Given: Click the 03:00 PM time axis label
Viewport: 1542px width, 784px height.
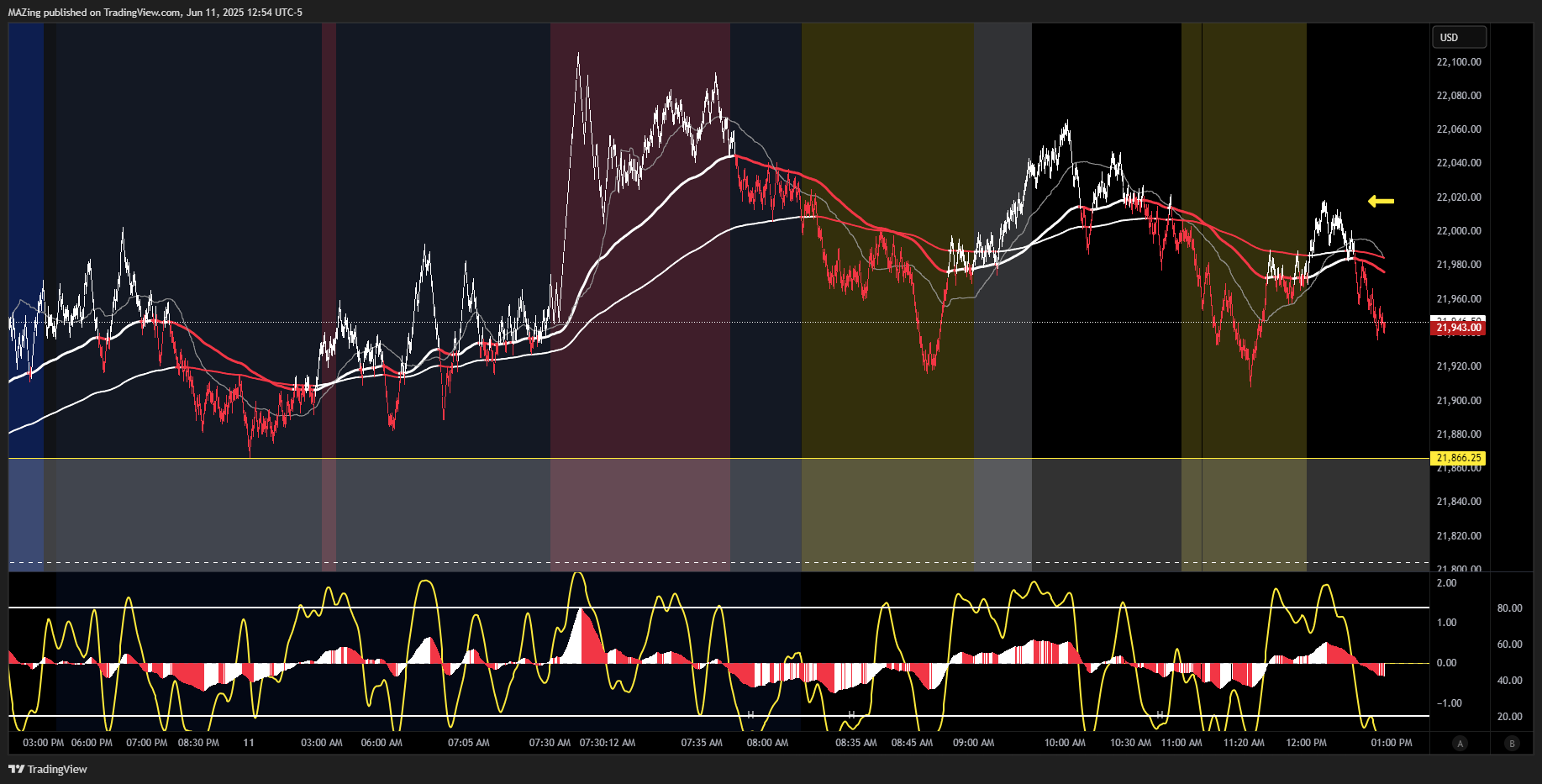Looking at the screenshot, I should click(x=44, y=743).
